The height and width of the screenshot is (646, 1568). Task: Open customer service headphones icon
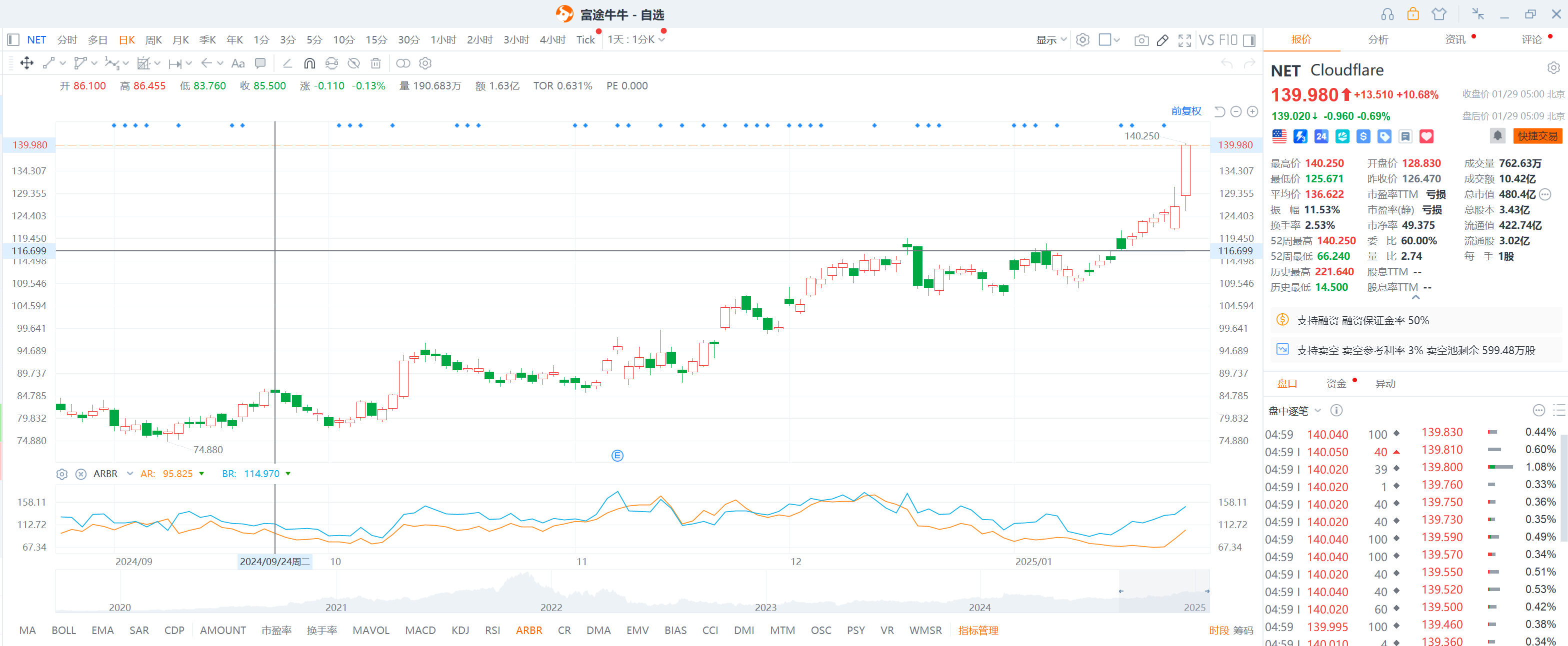click(x=1387, y=14)
